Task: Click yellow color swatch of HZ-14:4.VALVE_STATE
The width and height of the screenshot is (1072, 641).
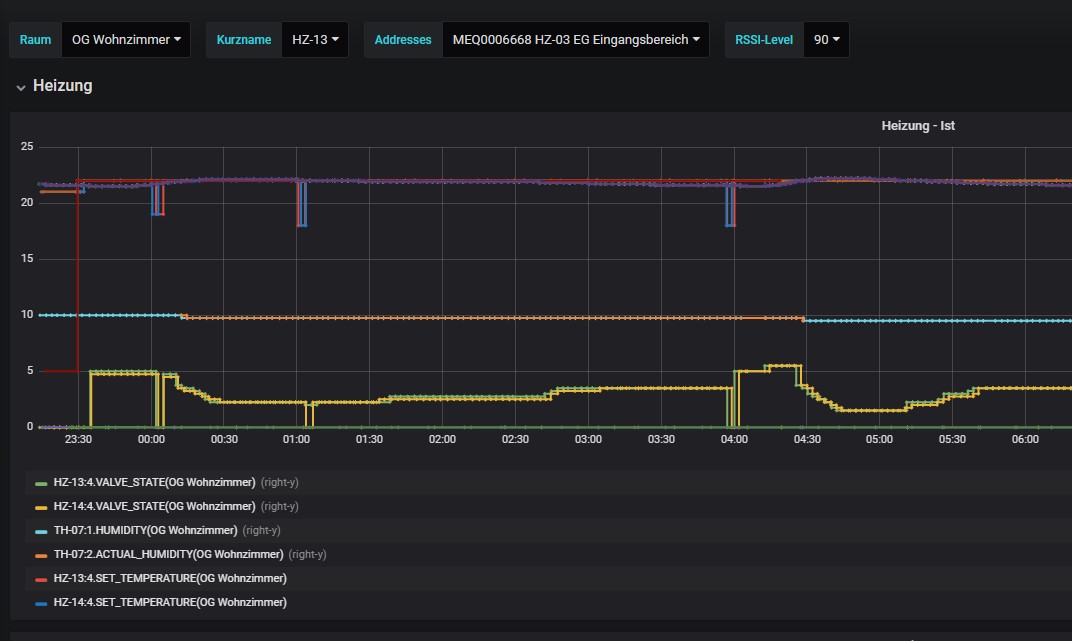Action: click(x=41, y=507)
